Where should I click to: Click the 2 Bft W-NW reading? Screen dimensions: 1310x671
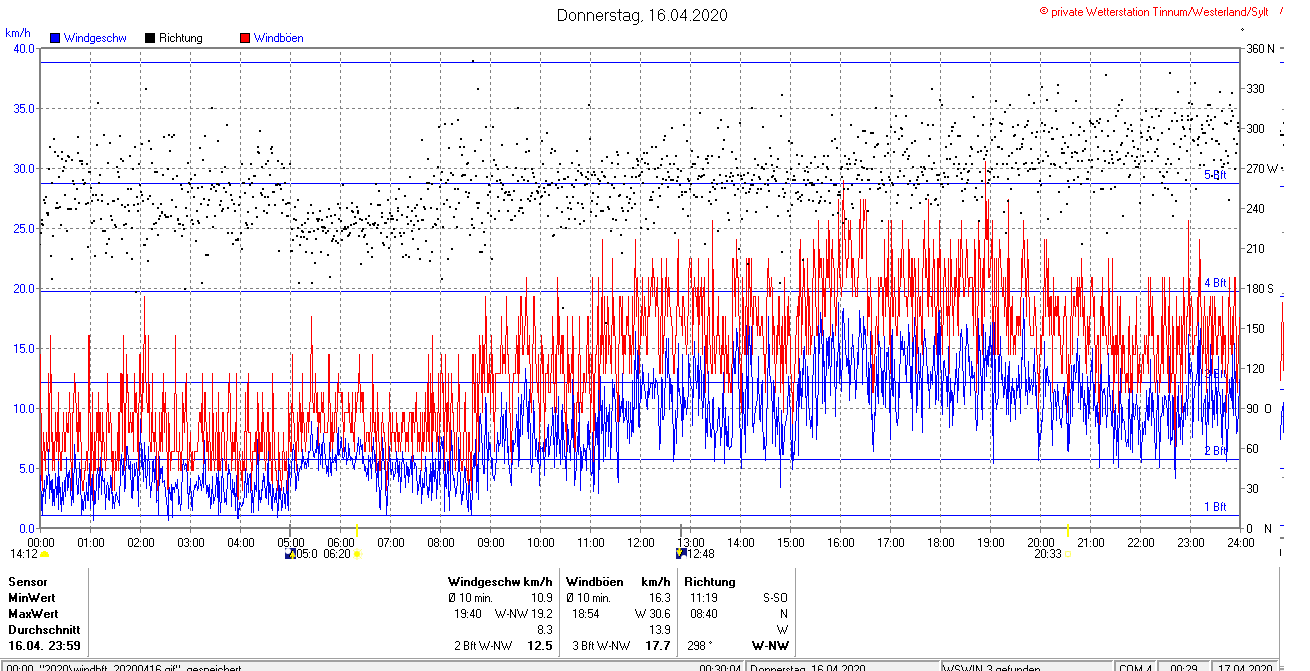pyautogui.click(x=483, y=646)
